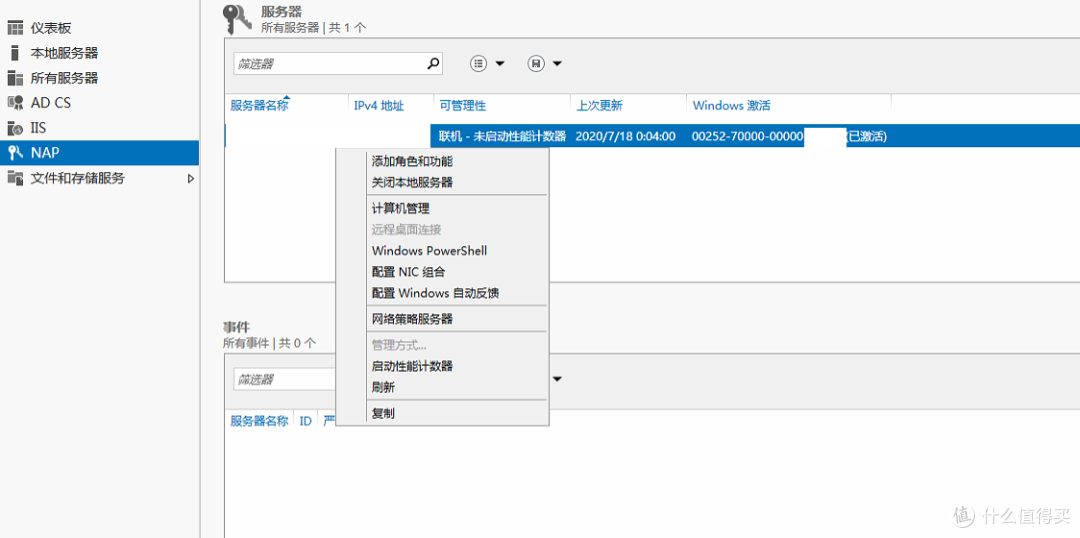Expand 文件和存储服务 submenu arrow
This screenshot has width=1080, height=538.
pos(191,178)
